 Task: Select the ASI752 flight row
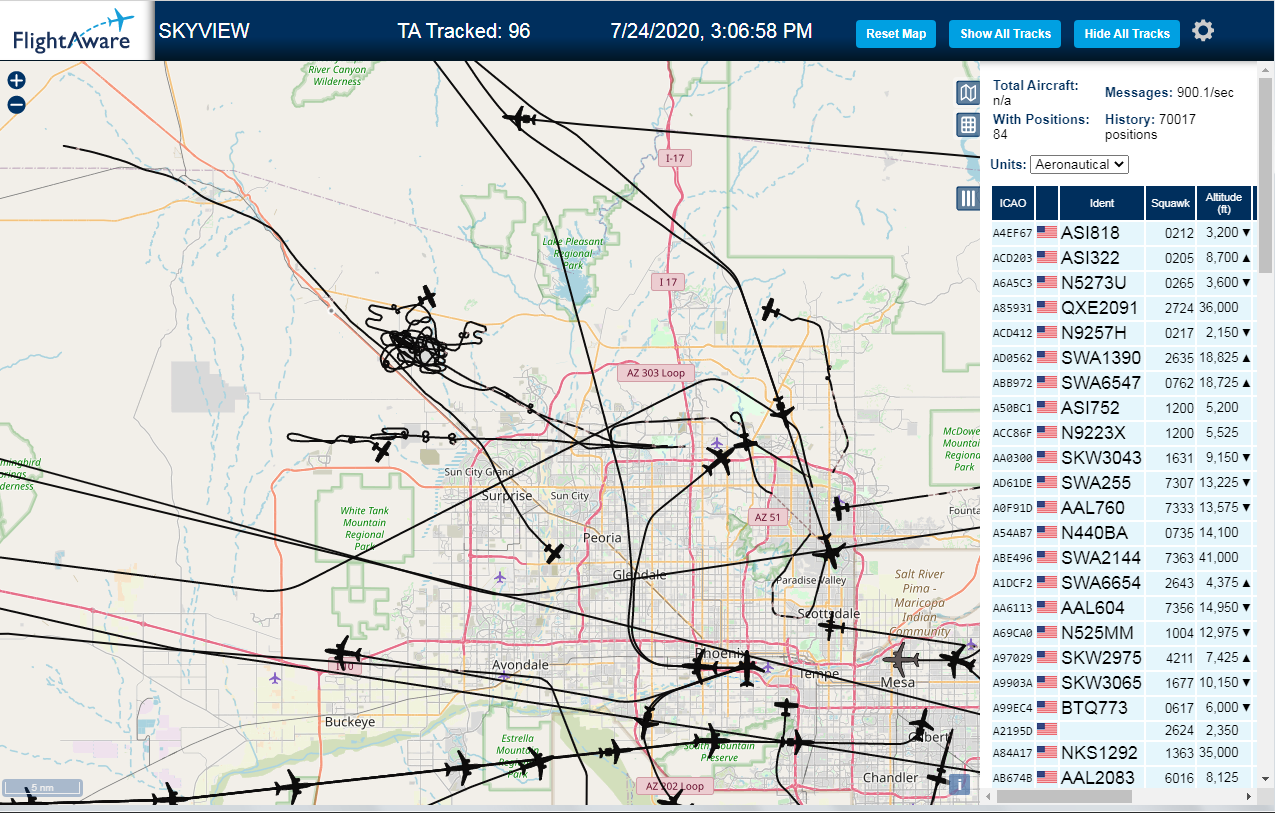pyautogui.click(x=1122, y=407)
